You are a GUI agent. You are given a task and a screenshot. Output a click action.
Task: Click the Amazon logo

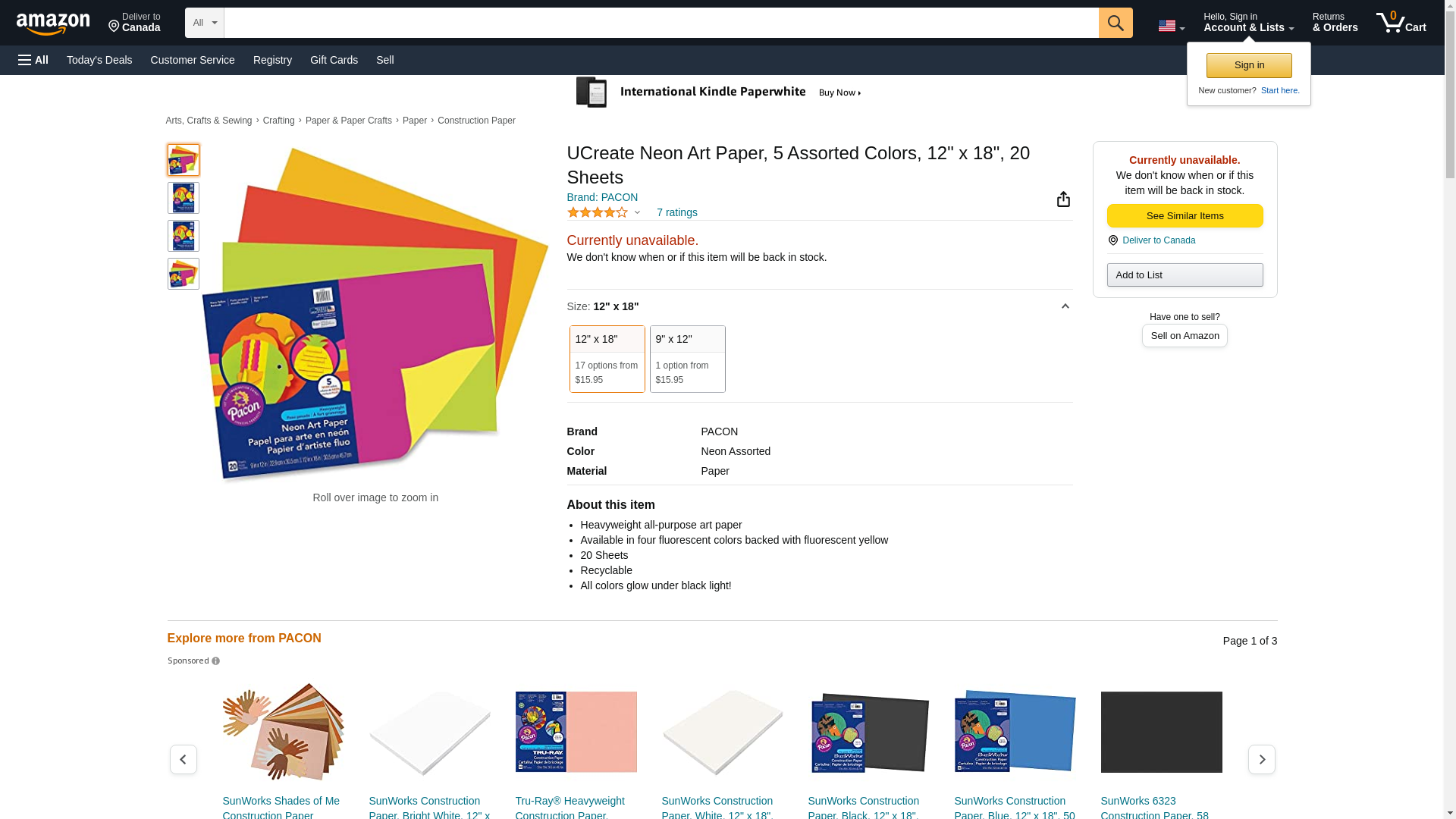click(53, 24)
